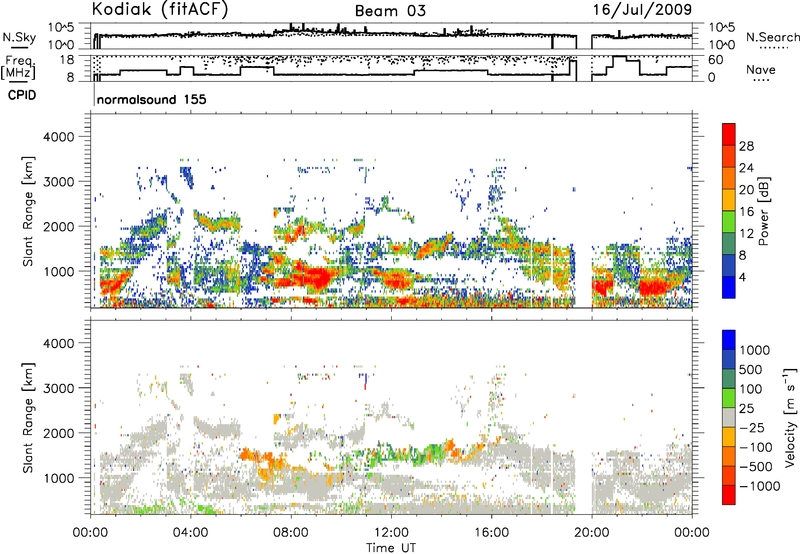
Task: Select the 20–24 dB orange Power color segment
Action: pos(729,178)
